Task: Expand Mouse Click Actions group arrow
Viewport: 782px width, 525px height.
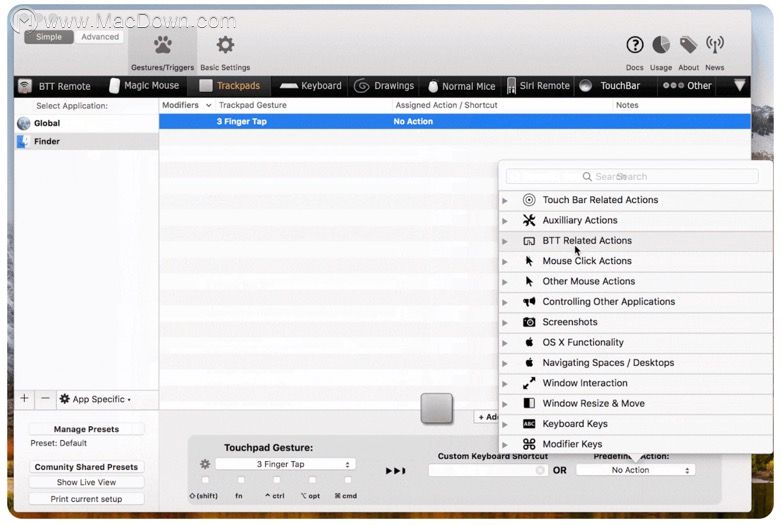Action: 505,262
